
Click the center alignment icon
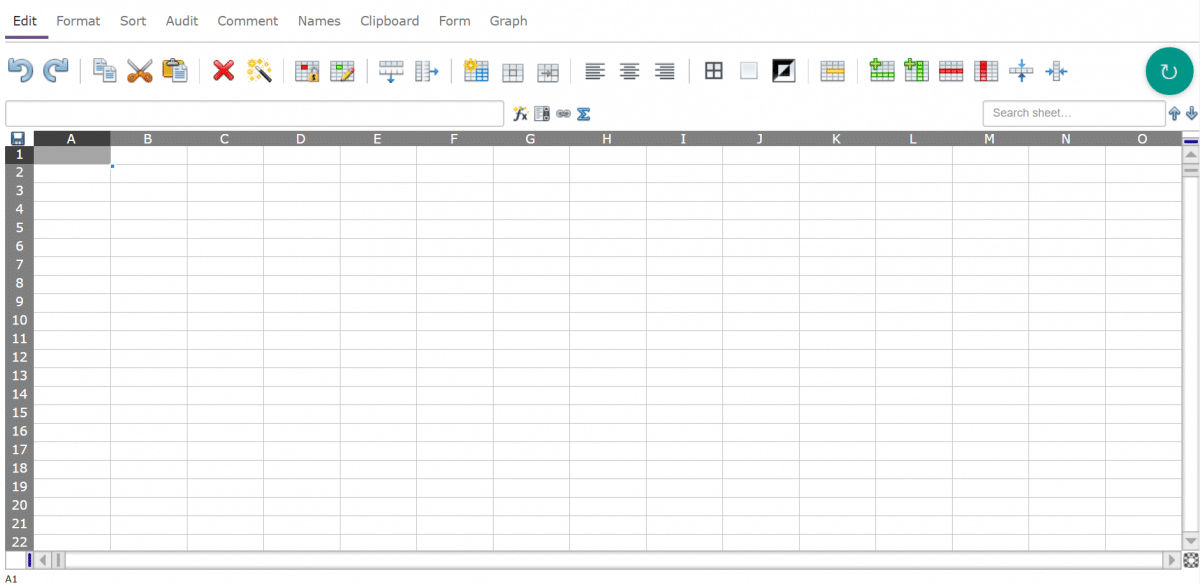(629, 71)
